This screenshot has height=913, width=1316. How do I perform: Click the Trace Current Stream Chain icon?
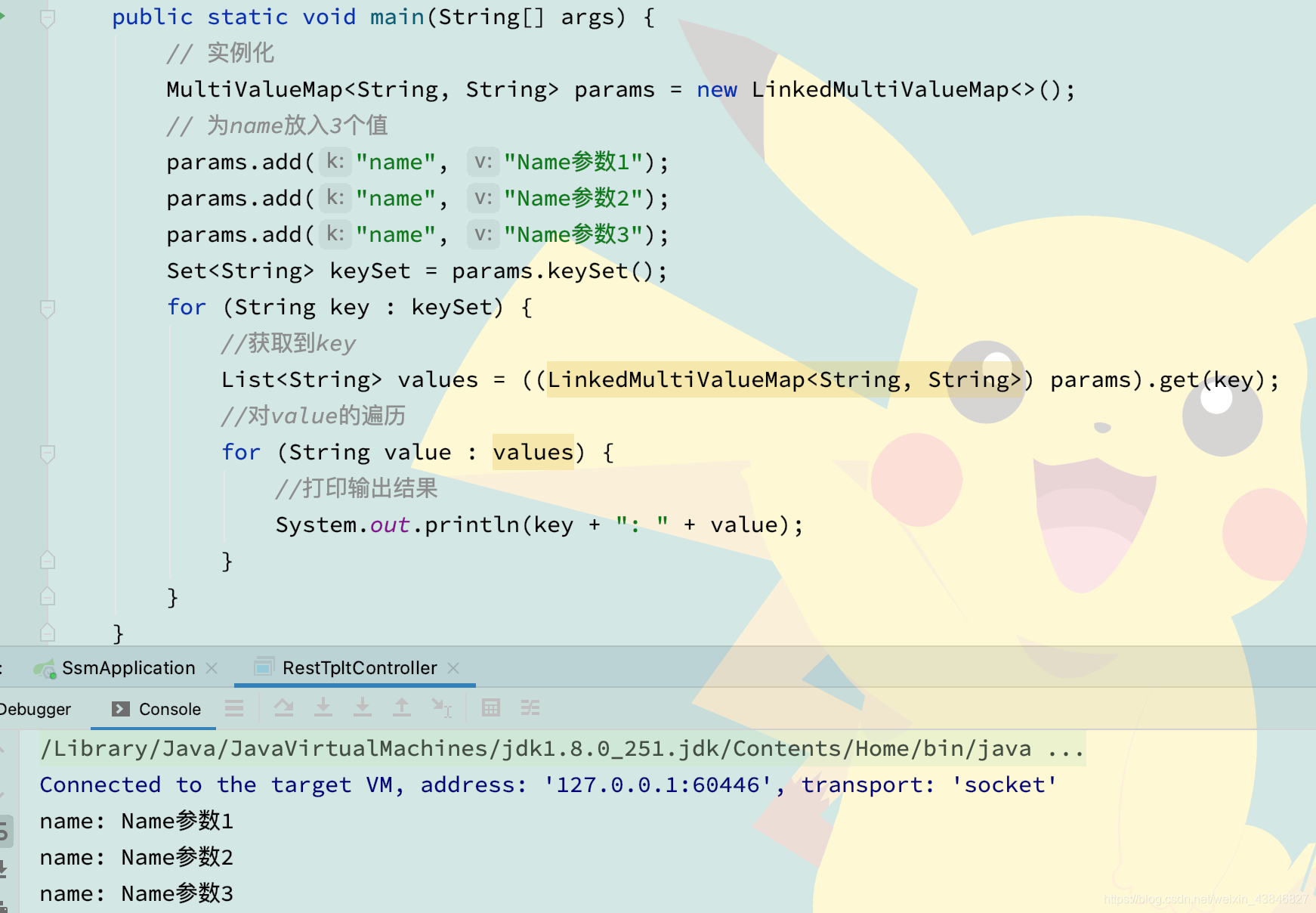530,708
